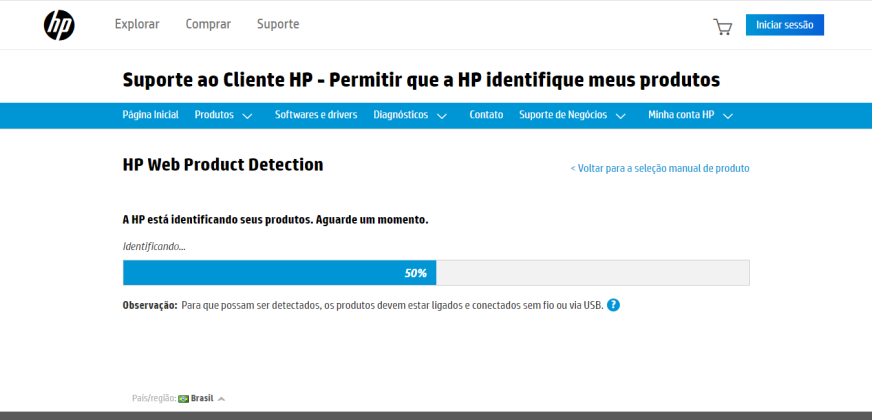Open the Suporte de Negócios dropdown arrow

click(x=621, y=116)
